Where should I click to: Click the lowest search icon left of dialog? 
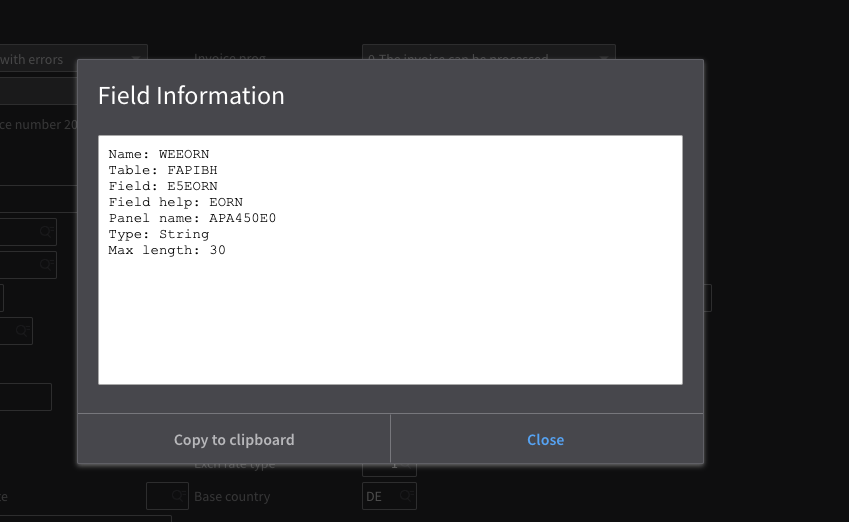click(x=22, y=330)
